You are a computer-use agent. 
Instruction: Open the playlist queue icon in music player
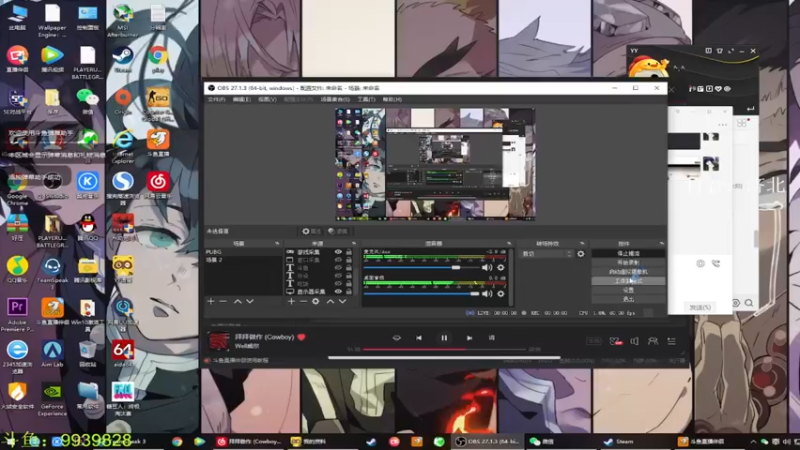click(671, 341)
